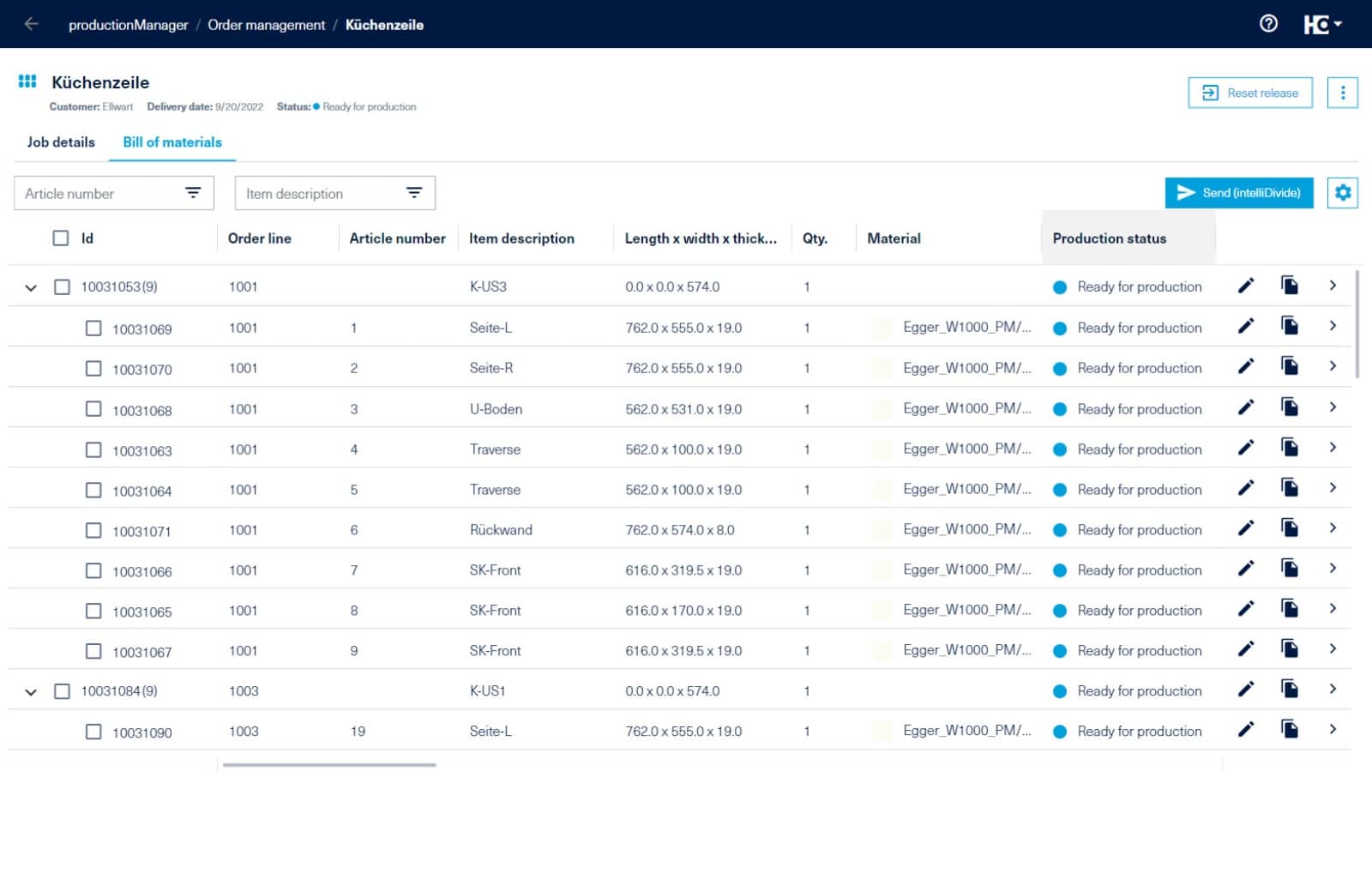This screenshot has height=892, width=1372.
Task: Click the Küchenzeile grid icon
Action: (27, 81)
